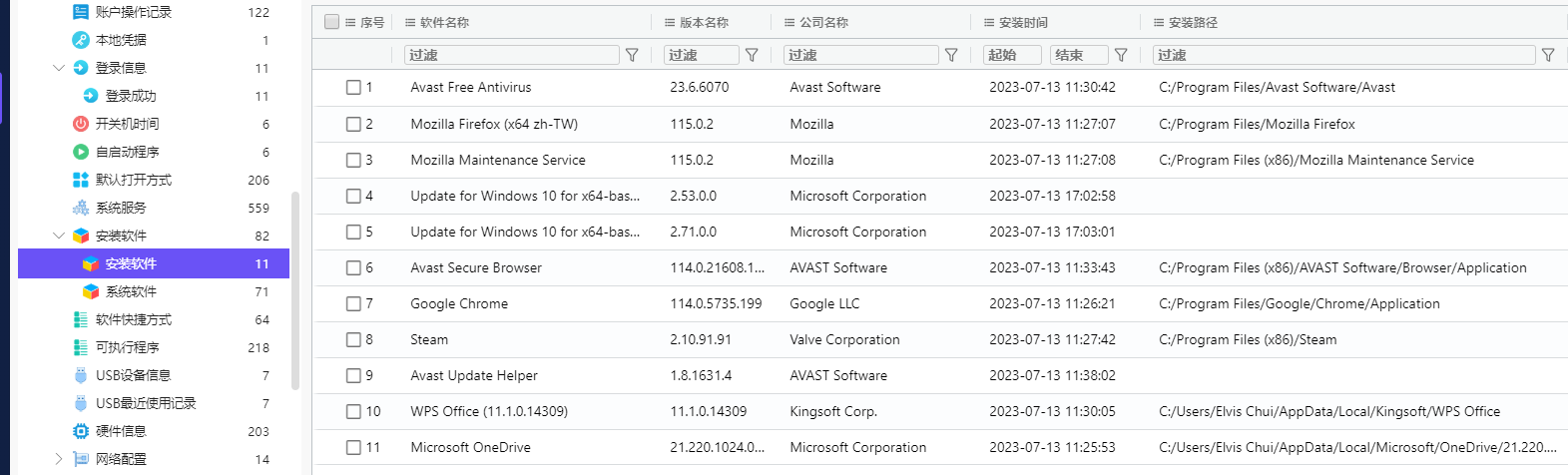The height and width of the screenshot is (475, 1568).
Task: Sort by the 安装时间 column header
Action: [x=1022, y=22]
